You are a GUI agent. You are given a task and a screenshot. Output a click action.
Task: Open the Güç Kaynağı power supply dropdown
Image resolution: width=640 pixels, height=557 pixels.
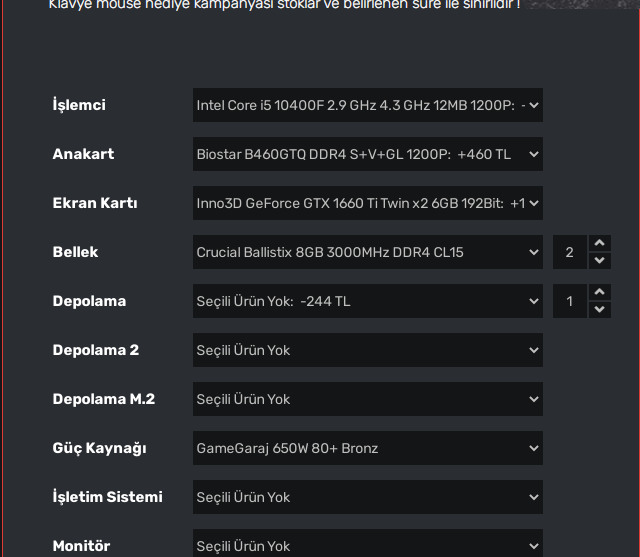[x=368, y=448]
